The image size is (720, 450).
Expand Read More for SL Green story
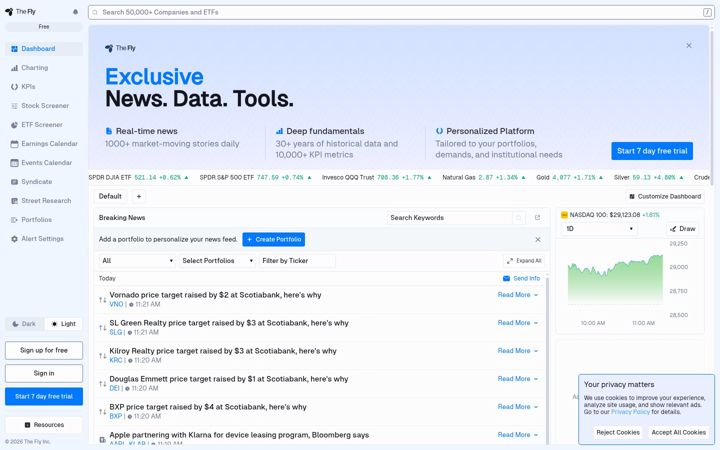tap(518, 323)
